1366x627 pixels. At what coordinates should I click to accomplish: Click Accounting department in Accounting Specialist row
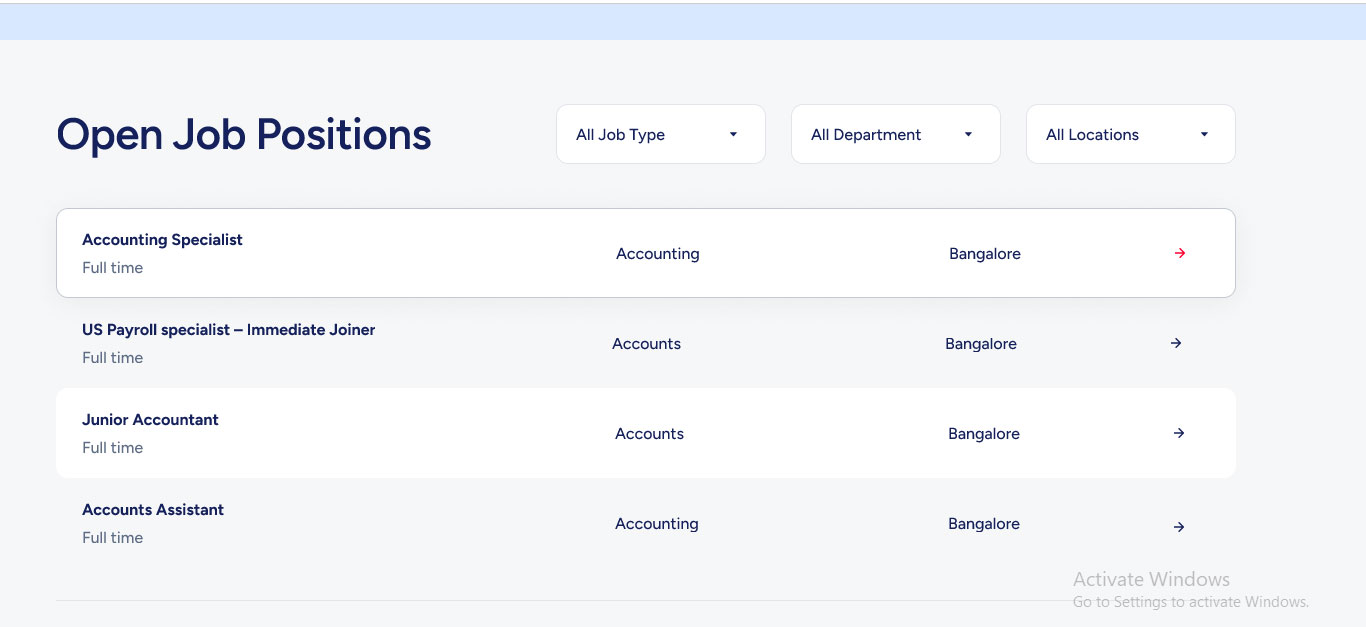pos(657,254)
